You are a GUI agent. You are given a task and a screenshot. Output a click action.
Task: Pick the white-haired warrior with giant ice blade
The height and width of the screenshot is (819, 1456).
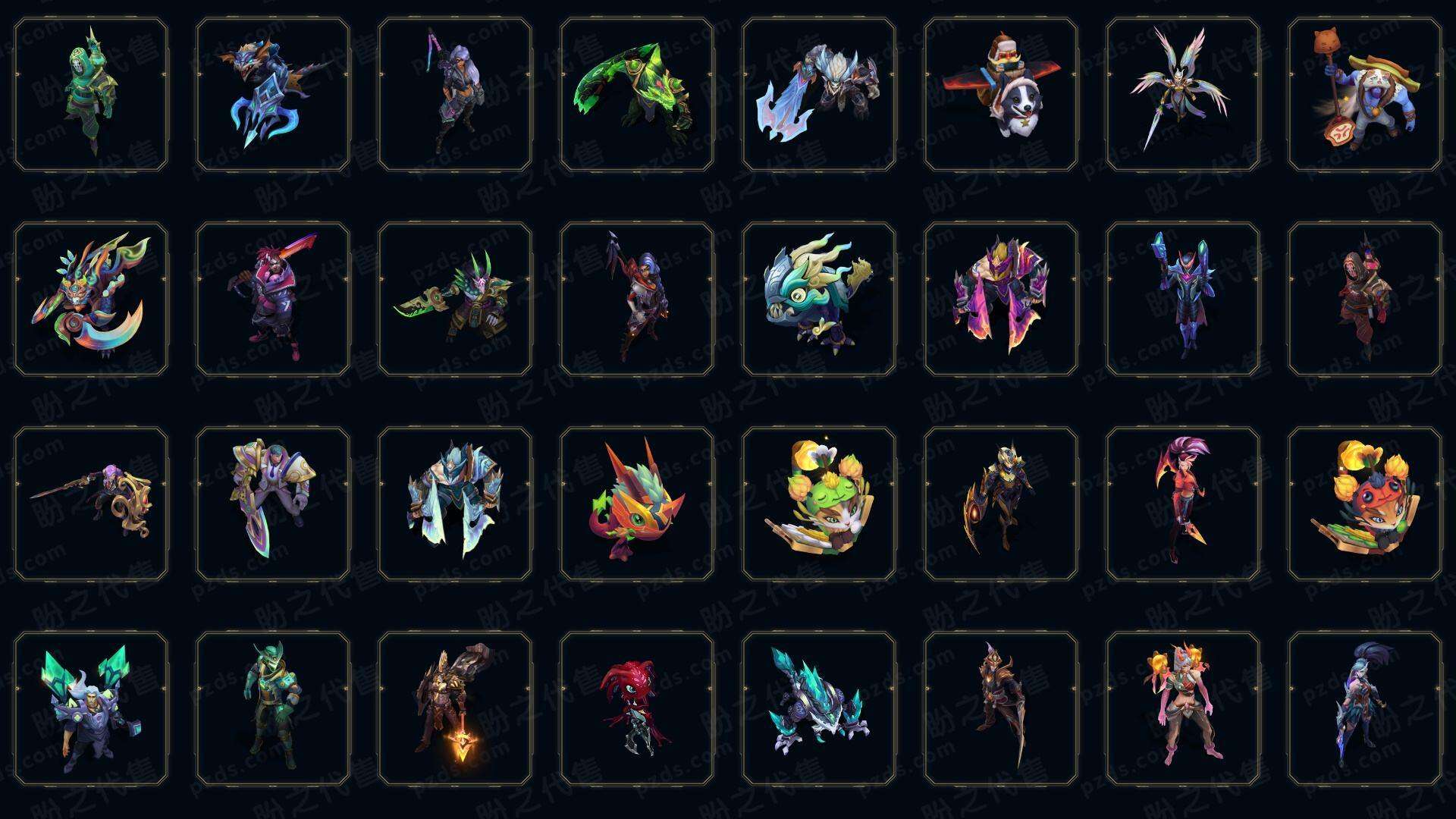[819, 95]
